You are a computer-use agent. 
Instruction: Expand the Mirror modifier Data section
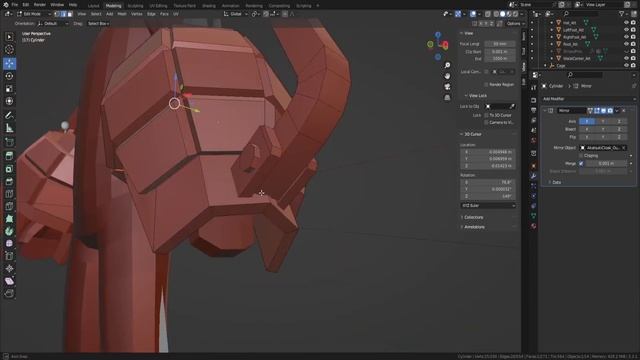pos(556,182)
